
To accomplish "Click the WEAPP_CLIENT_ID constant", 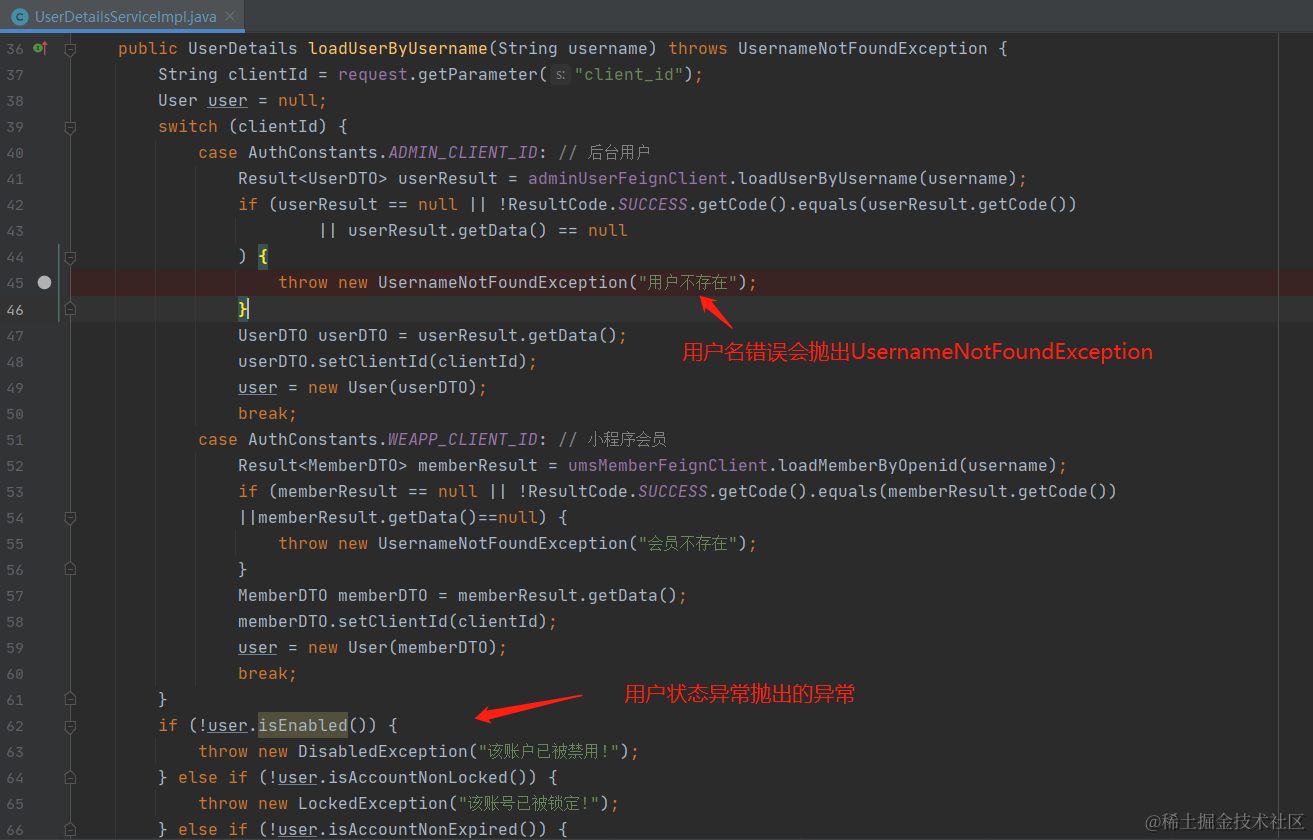I will point(463,439).
